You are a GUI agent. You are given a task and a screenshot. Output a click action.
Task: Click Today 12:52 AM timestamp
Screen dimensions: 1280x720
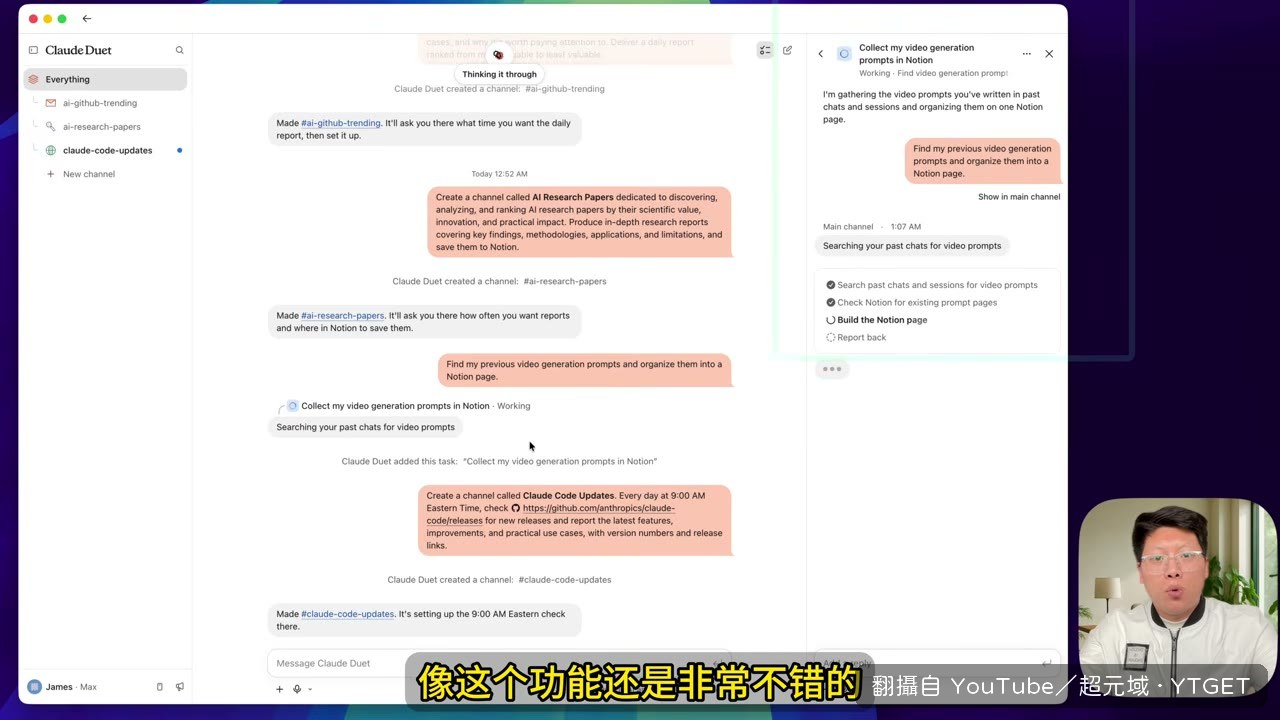[x=499, y=174]
